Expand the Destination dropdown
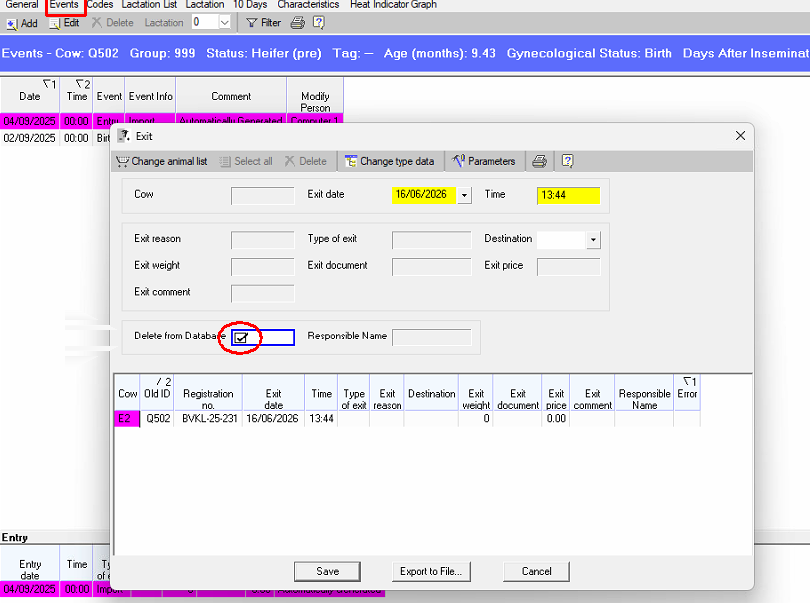The height and width of the screenshot is (603, 810). pyautogui.click(x=593, y=240)
